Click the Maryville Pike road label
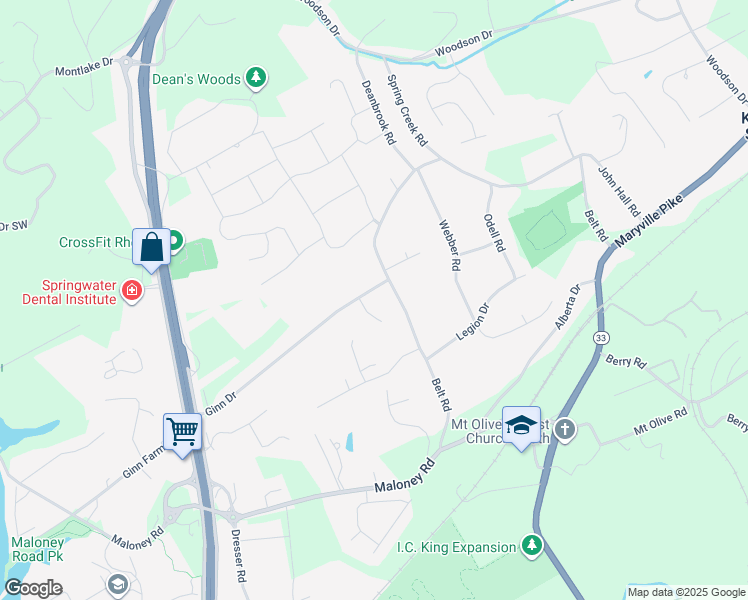The width and height of the screenshot is (748, 600). (649, 221)
